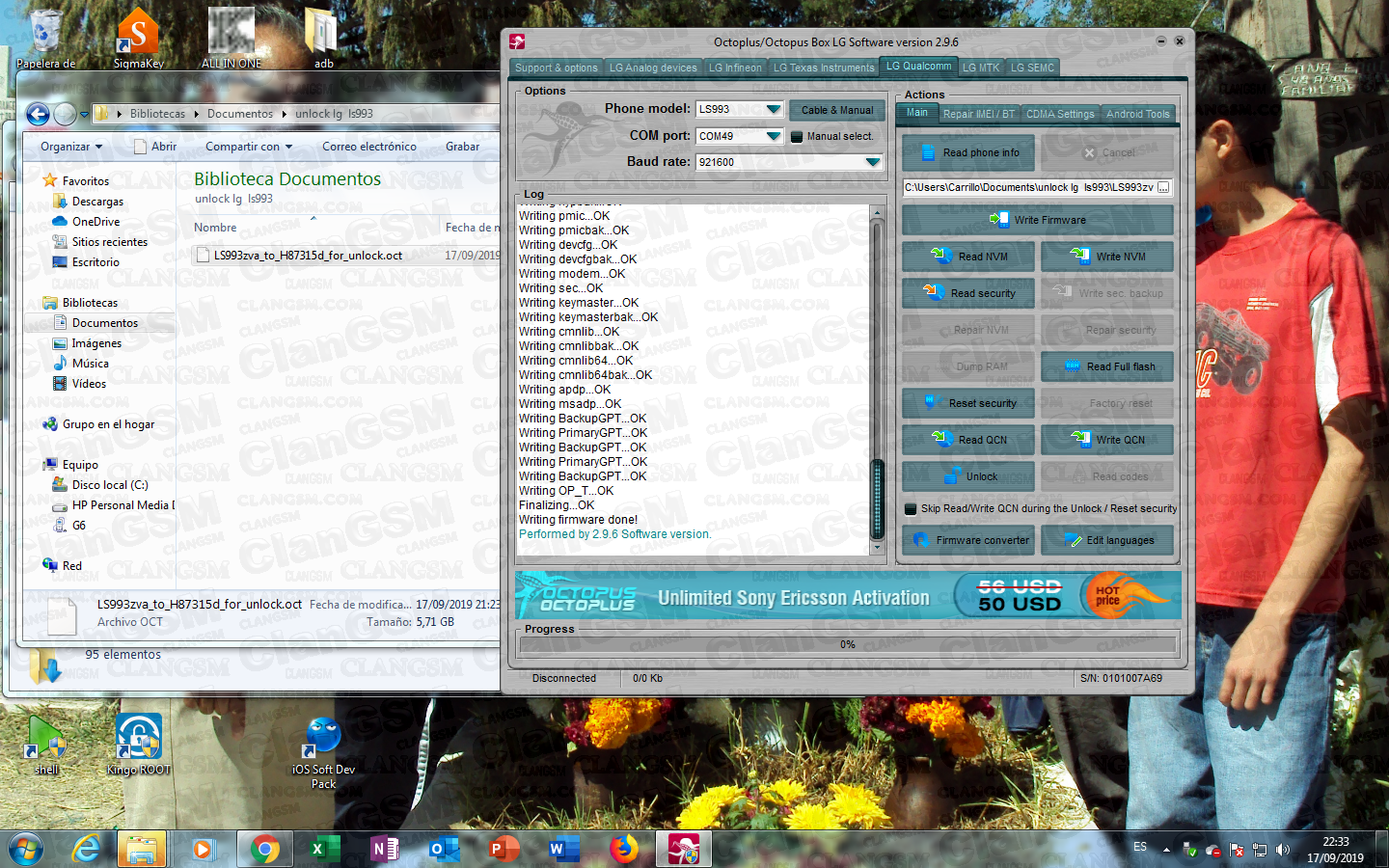Image resolution: width=1389 pixels, height=868 pixels.
Task: Open the Organizar menu in Explorer
Action: [x=71, y=147]
